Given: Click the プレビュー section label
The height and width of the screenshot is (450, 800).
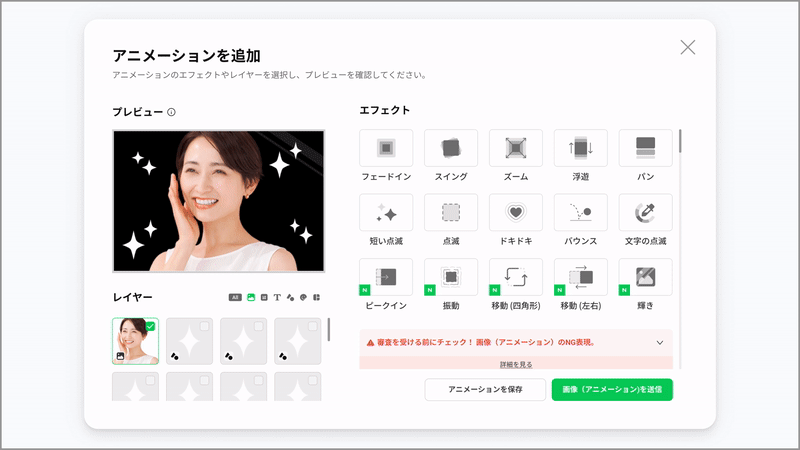Looking at the screenshot, I should click(x=138, y=112).
